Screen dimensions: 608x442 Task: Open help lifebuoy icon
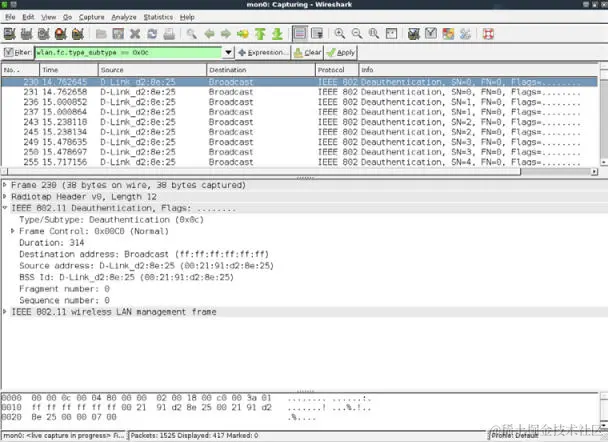[x=488, y=34]
